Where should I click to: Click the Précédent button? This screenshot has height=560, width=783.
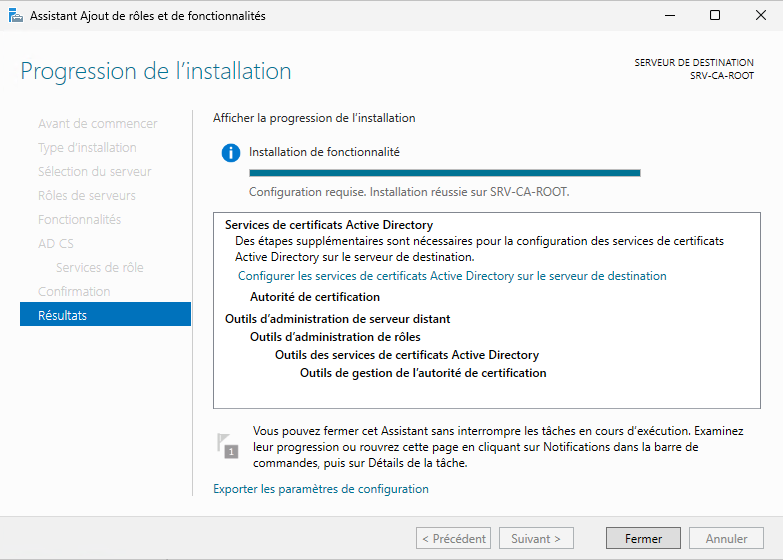point(453,539)
